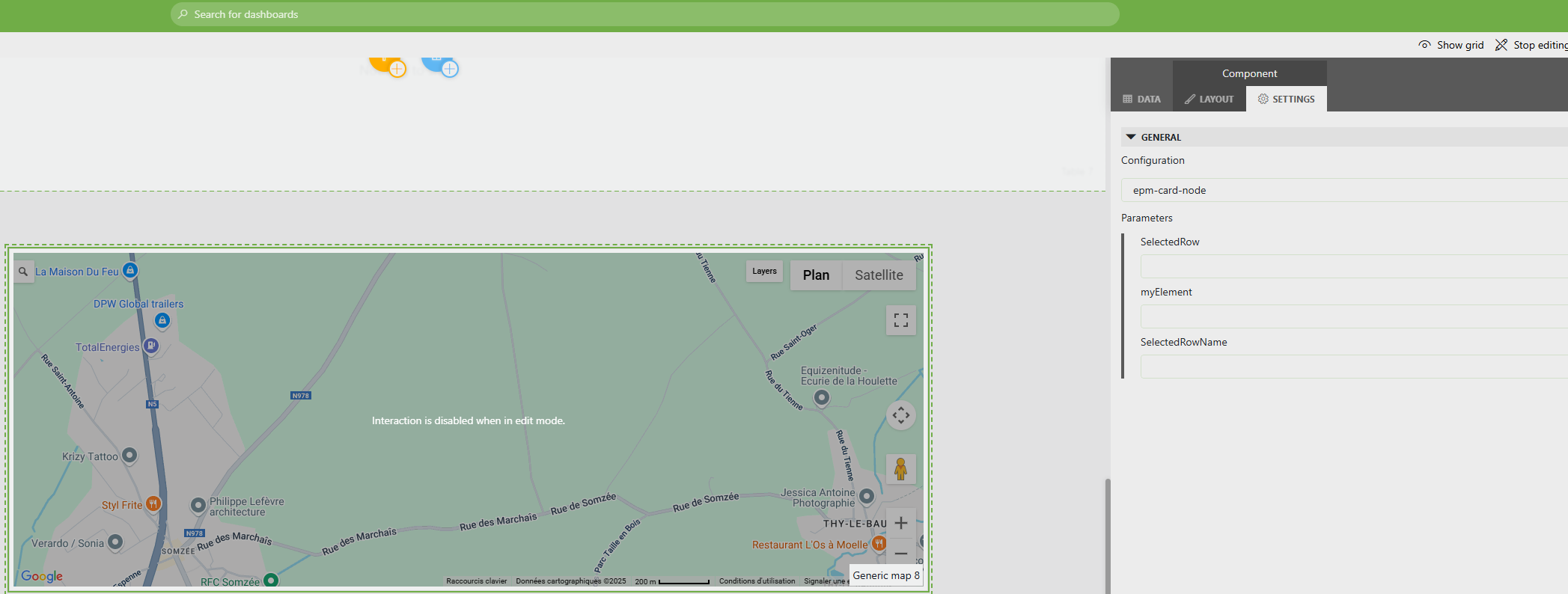
Task: Click the myElement parameter field
Action: (1354, 316)
